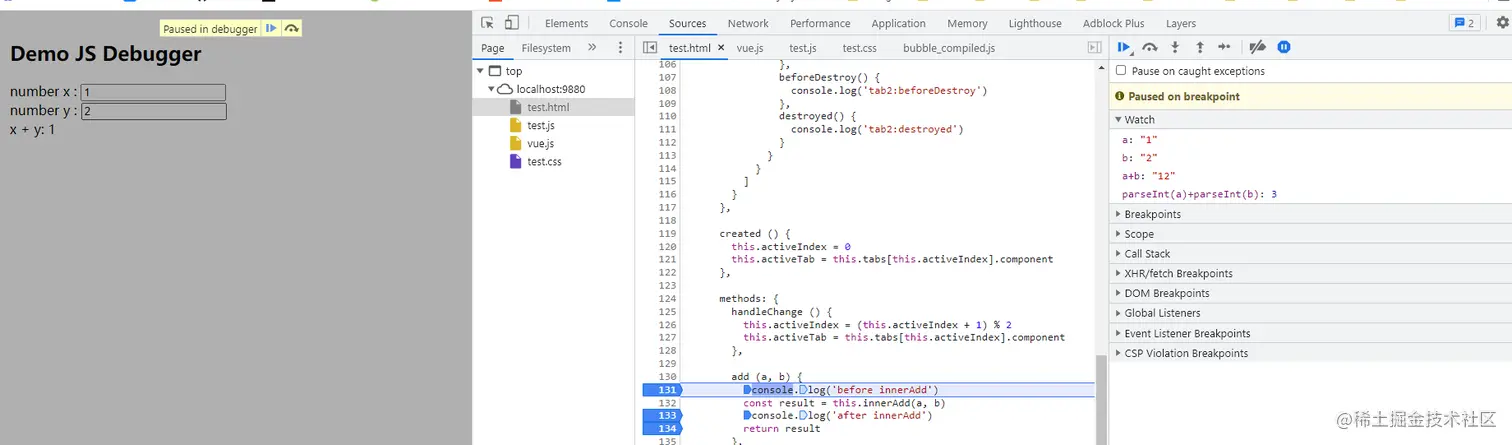Viewport: 1512px width, 445px height.
Task: Resume from the page overlay play button
Action: click(x=271, y=29)
